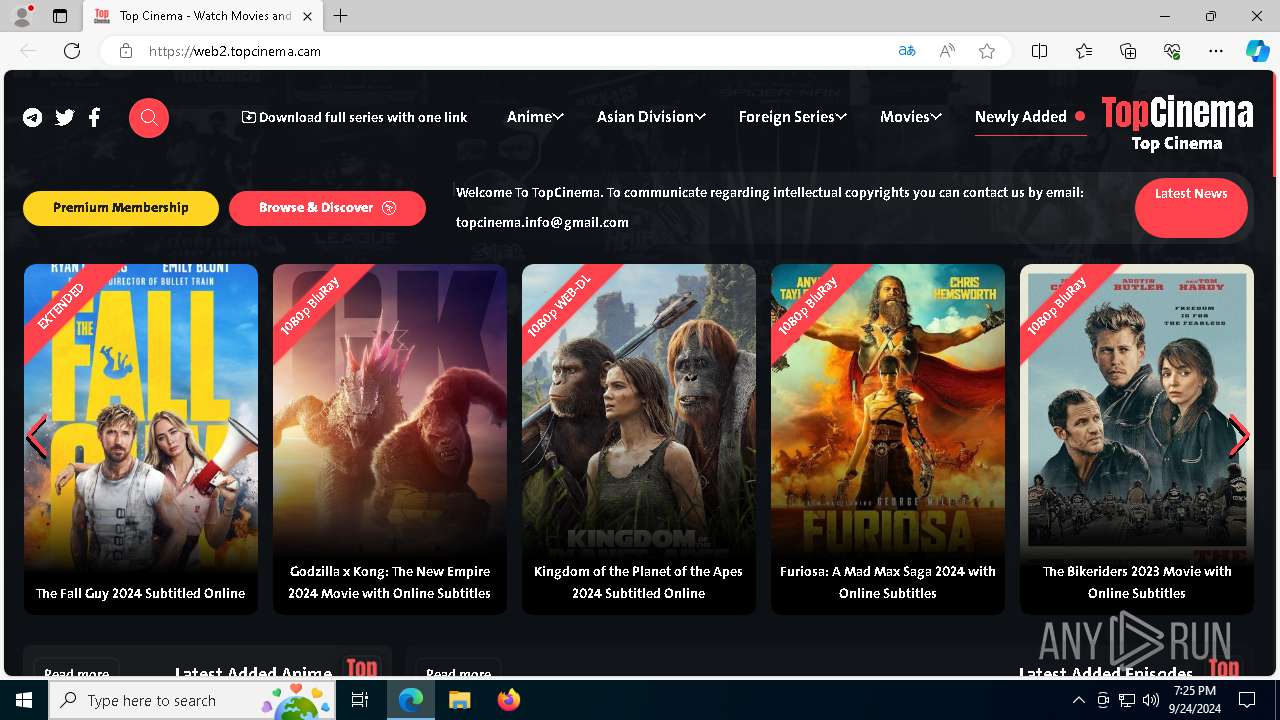Screen dimensions: 1280x720
Task: Open the notifications center
Action: coord(1247,700)
